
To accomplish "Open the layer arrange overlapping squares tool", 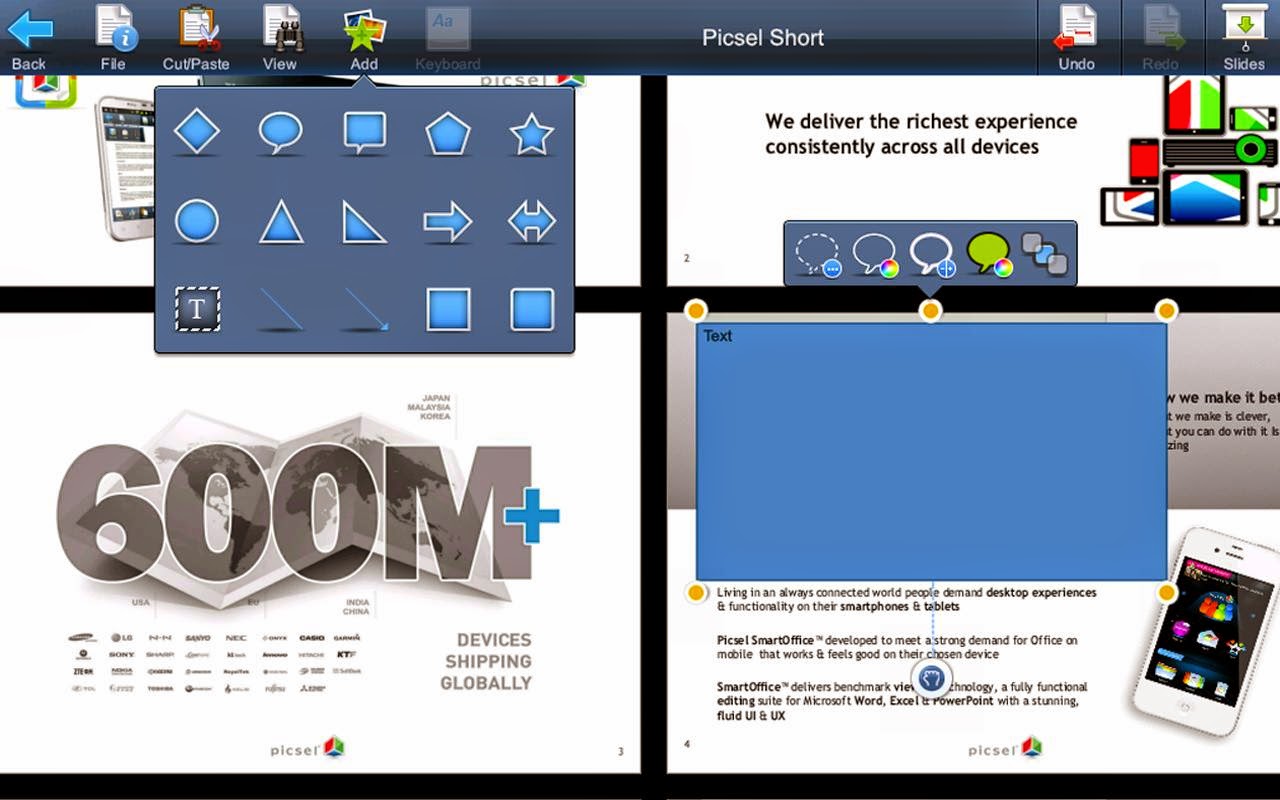I will click(1045, 254).
